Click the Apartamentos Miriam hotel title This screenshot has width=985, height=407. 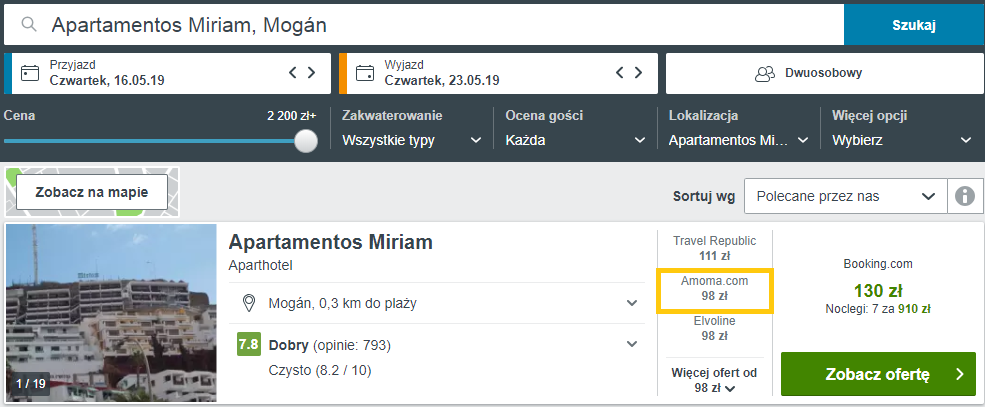(330, 242)
